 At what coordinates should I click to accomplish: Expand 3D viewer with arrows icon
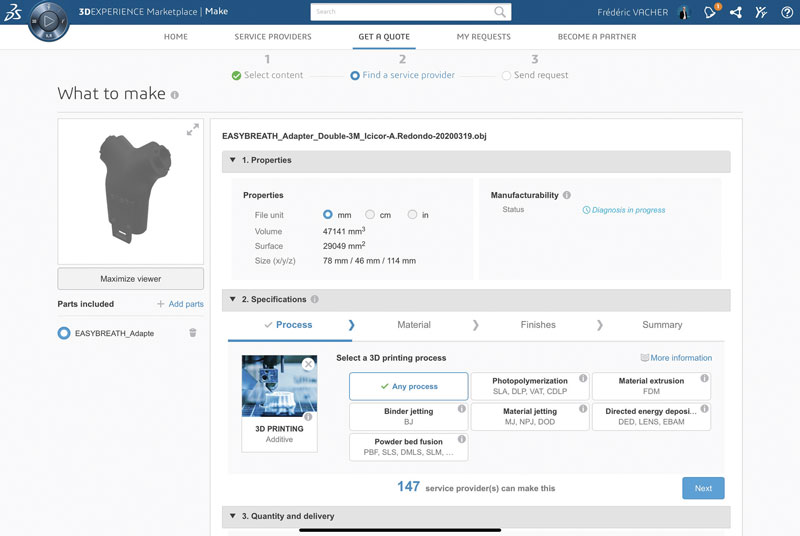click(192, 130)
